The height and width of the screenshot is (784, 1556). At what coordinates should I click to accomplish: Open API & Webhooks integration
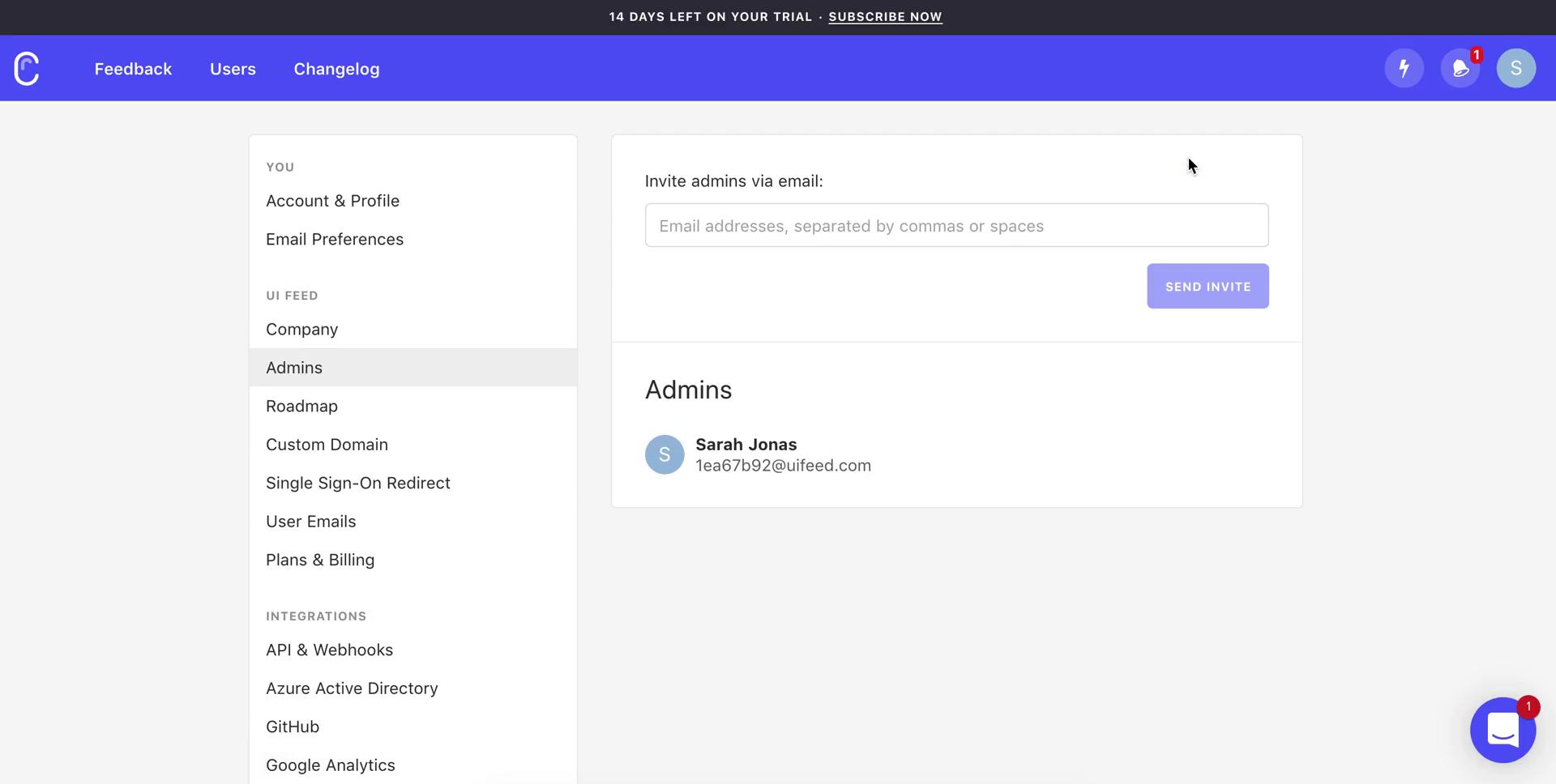[329, 650]
